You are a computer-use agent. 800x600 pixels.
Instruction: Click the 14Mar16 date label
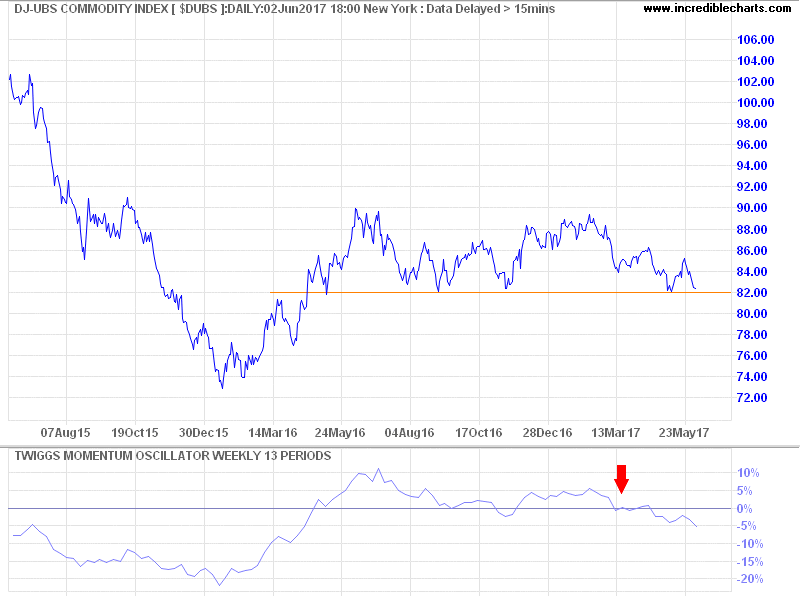272,433
